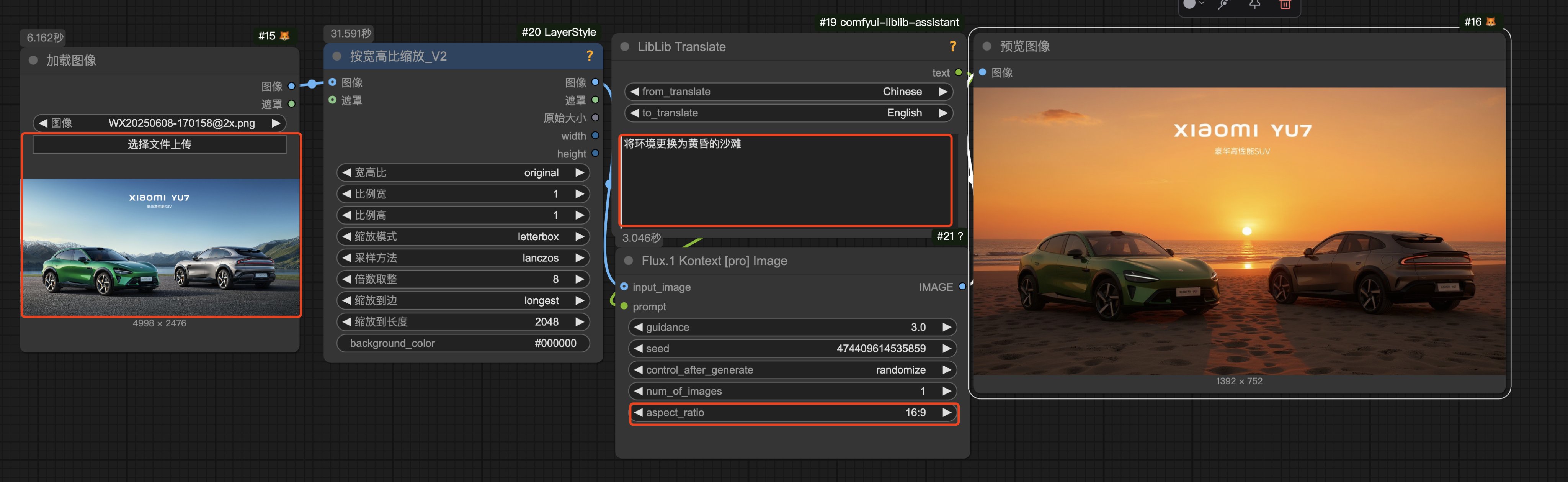Increase seed with its right arrow
The image size is (1568, 482).
[947, 349]
